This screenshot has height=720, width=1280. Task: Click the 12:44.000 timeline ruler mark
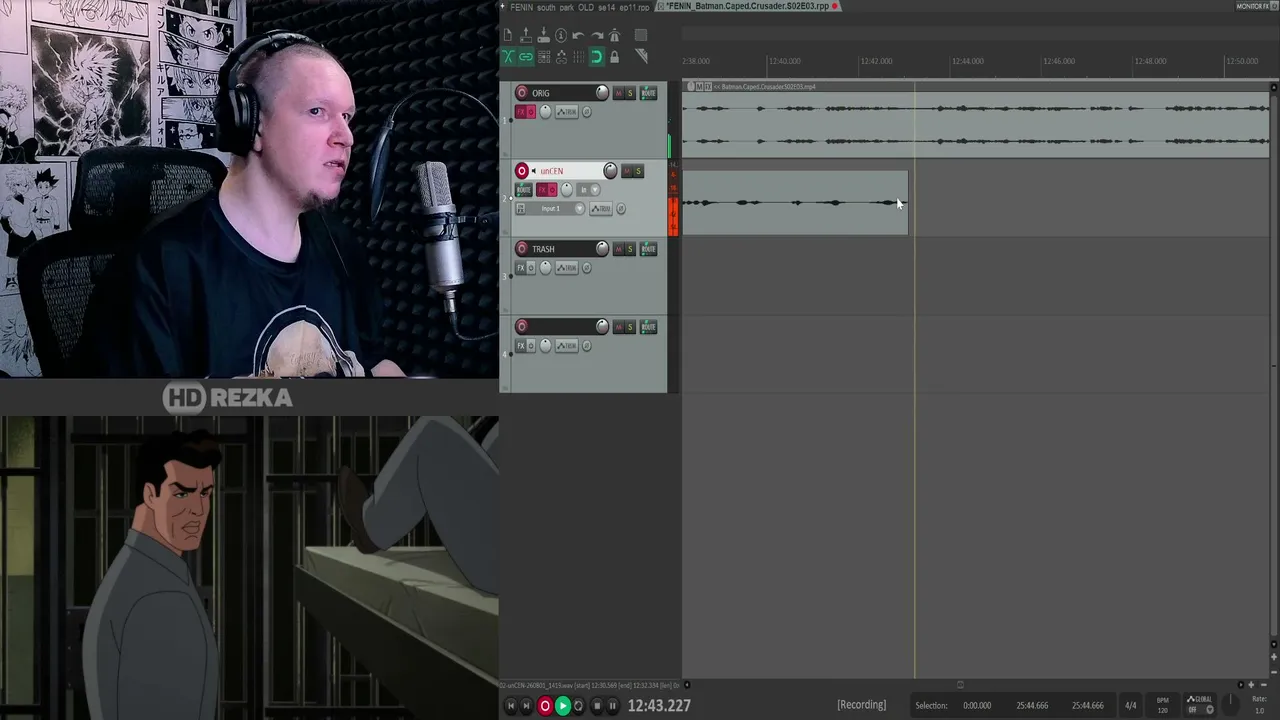968,61
